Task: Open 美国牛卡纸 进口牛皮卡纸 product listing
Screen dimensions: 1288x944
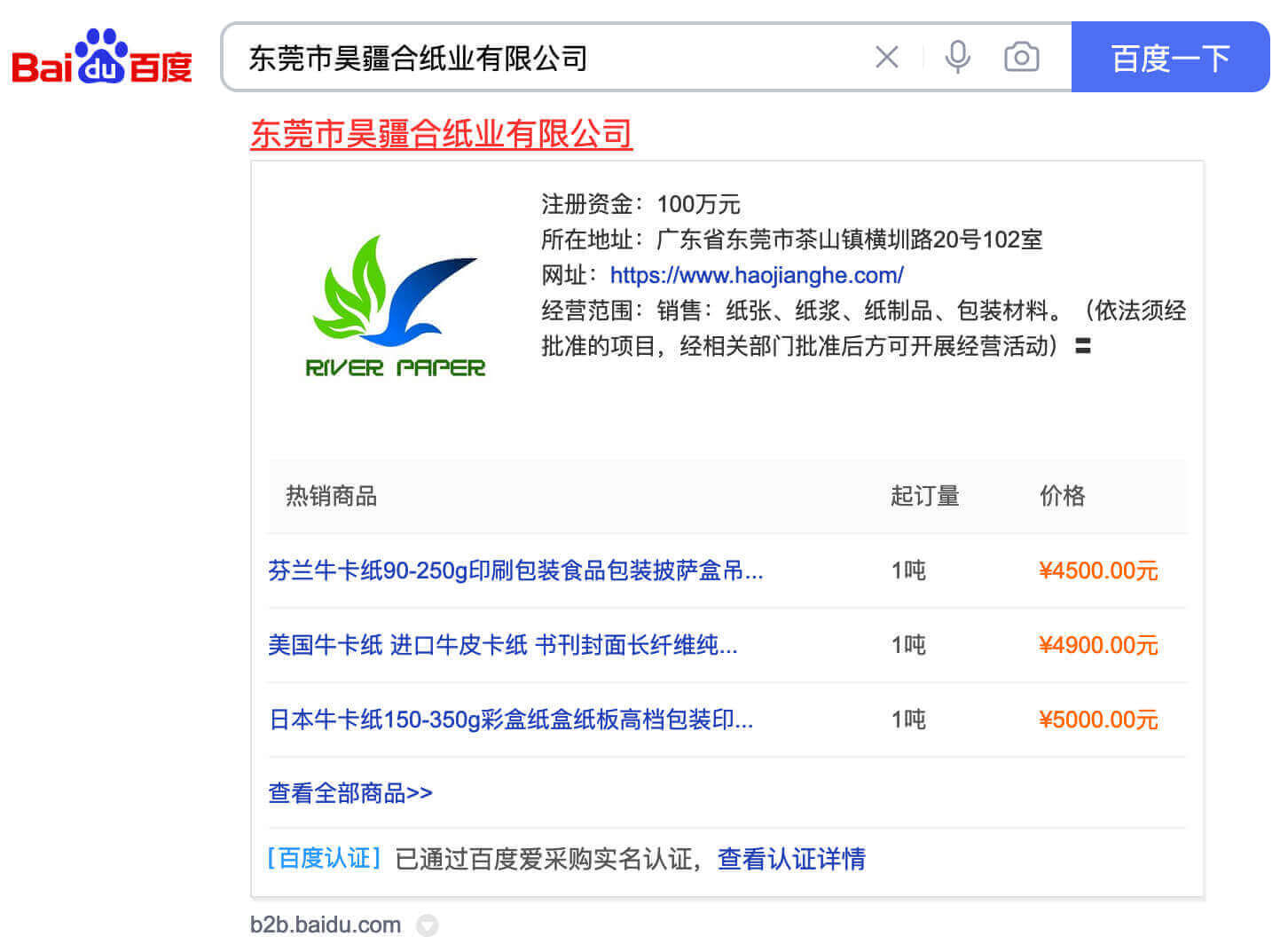Action: coord(502,645)
